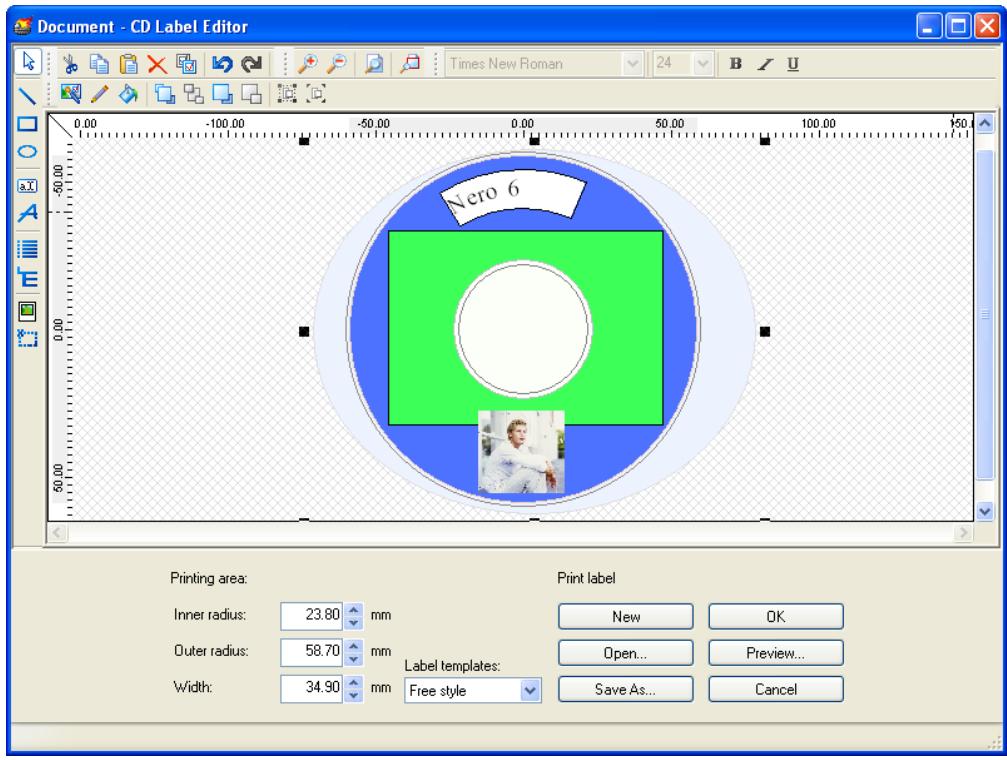Click the Paste clipboard icon
Image resolution: width=1007 pixels, height=760 pixels.
coord(129,64)
